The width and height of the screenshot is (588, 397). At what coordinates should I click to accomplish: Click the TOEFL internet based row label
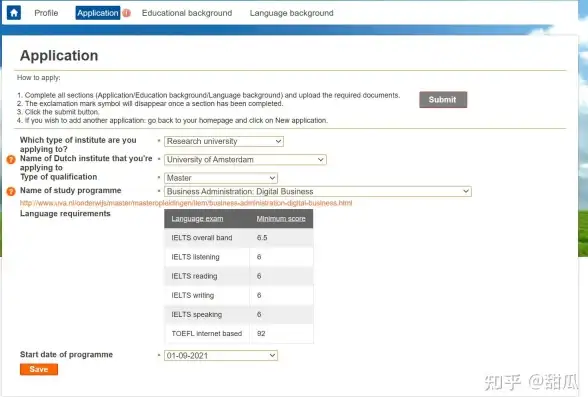click(x=207, y=334)
